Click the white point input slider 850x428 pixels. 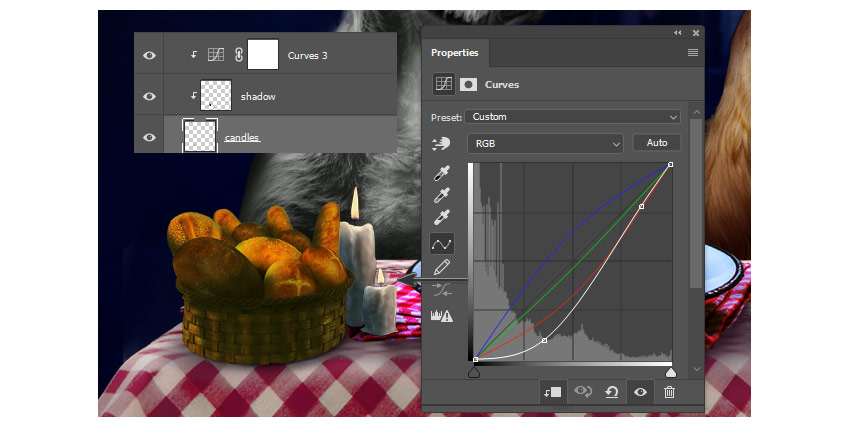(x=671, y=372)
